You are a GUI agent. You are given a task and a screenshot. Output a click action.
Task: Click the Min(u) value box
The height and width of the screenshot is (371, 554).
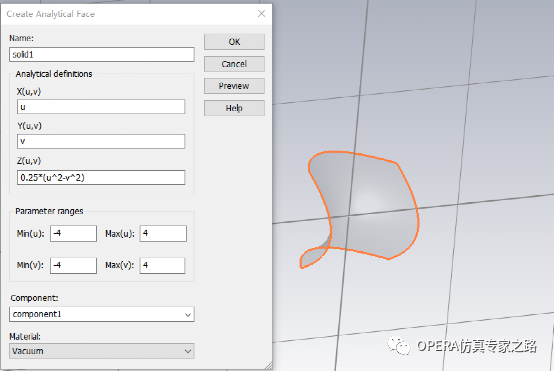click(73, 234)
